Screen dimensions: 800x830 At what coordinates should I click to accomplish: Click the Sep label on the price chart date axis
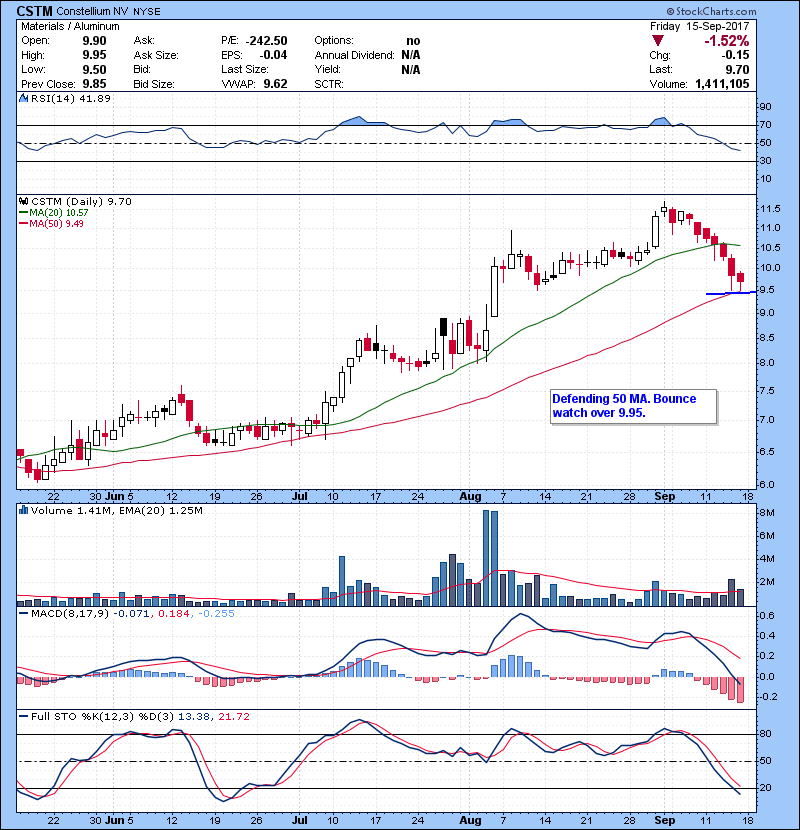coord(664,497)
